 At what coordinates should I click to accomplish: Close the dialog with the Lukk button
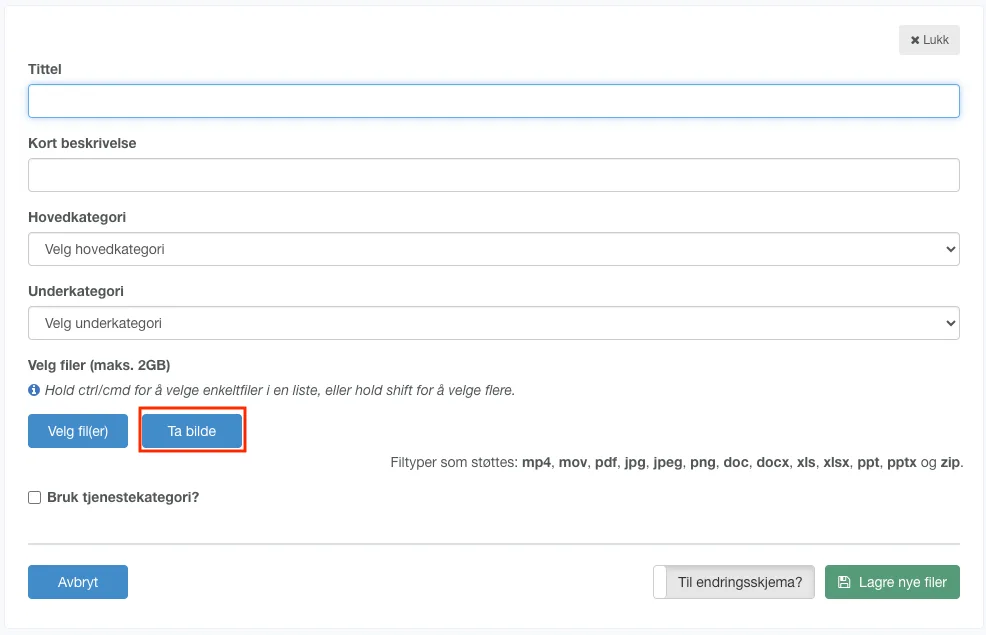pyautogui.click(x=929, y=41)
